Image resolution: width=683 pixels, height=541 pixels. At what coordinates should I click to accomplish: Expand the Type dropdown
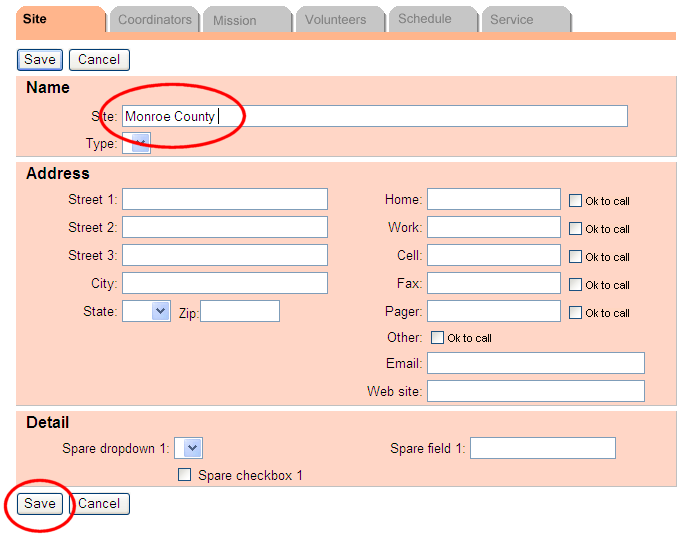tap(137, 144)
